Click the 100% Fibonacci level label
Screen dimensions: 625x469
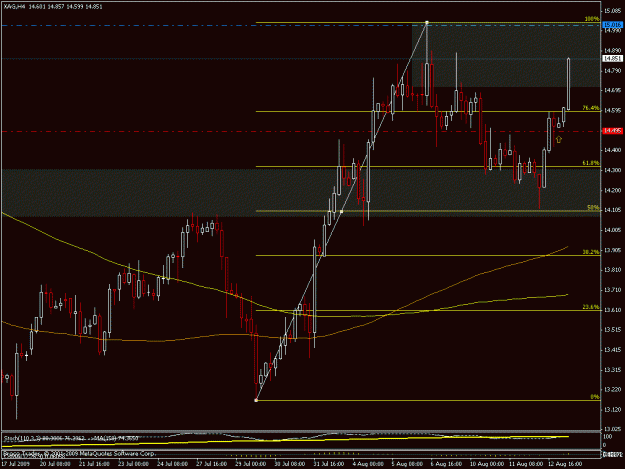[592, 19]
